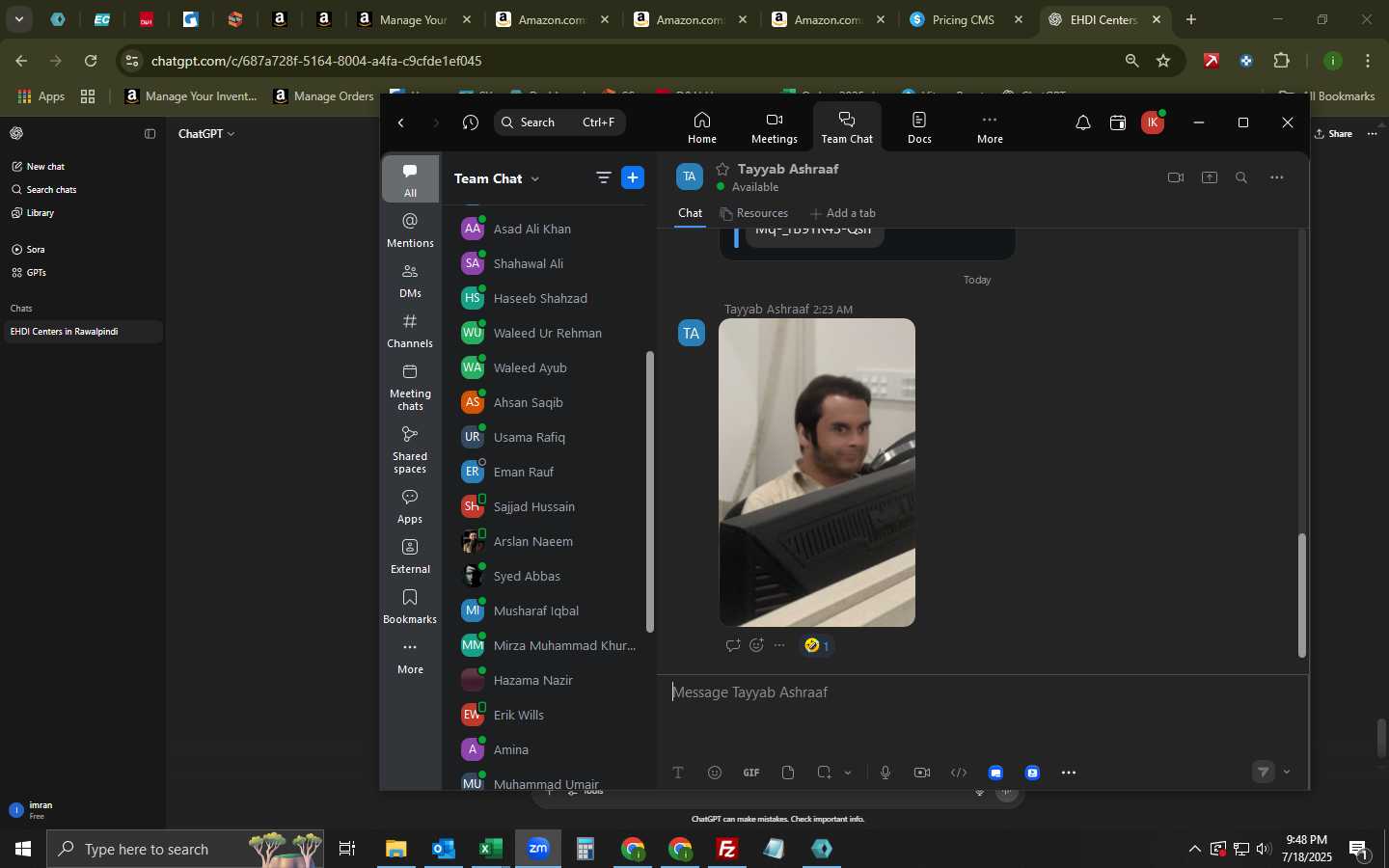Open Bookmarks in the sidebar
Viewport: 1389px width, 868px height.
[410, 607]
